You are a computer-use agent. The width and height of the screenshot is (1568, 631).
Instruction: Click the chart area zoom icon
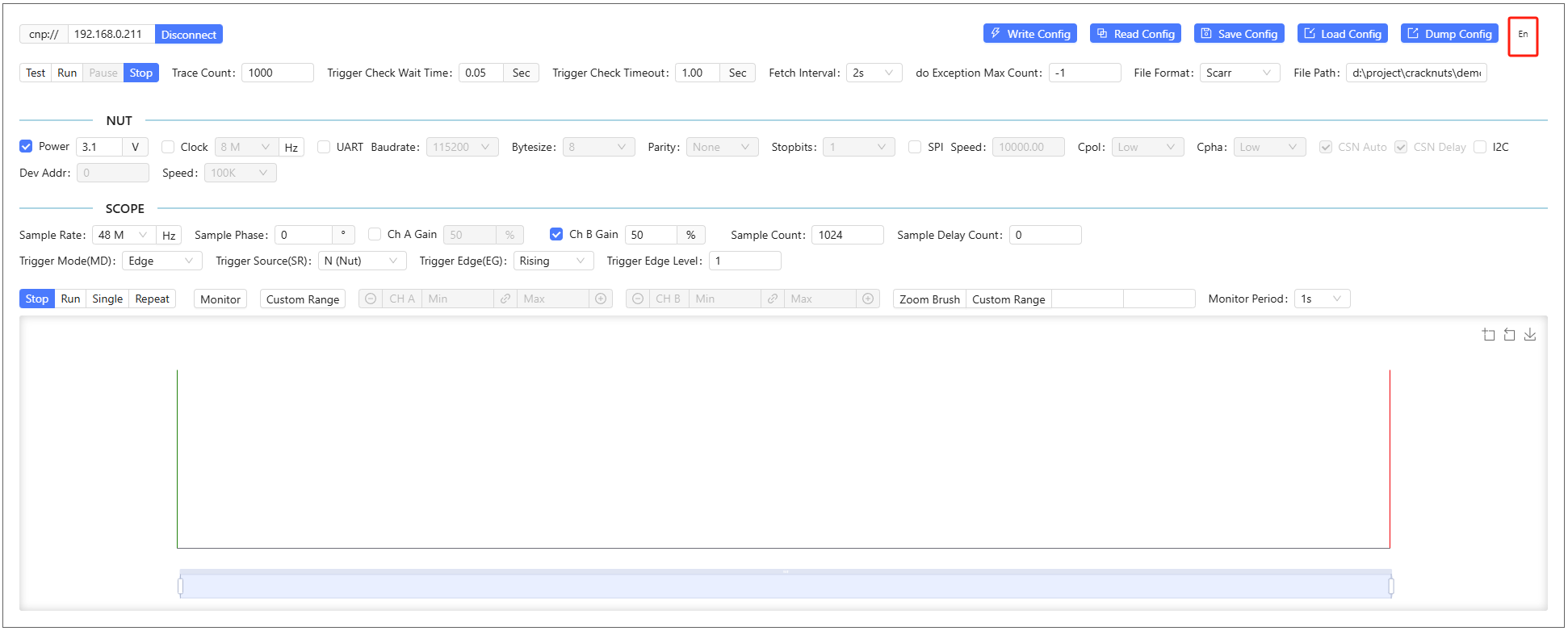coord(1488,335)
